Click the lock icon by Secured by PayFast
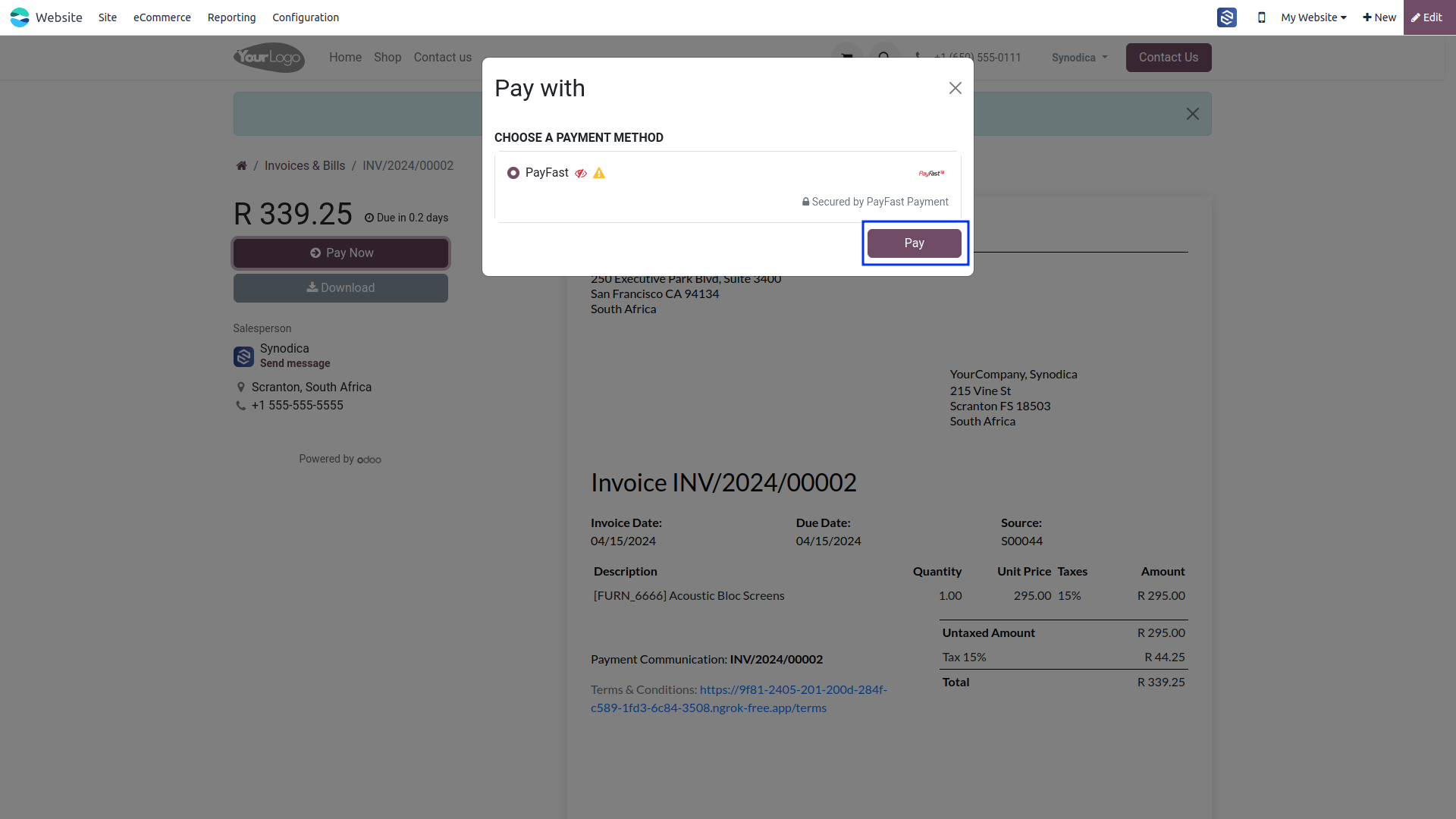This screenshot has height=819, width=1456. click(805, 202)
